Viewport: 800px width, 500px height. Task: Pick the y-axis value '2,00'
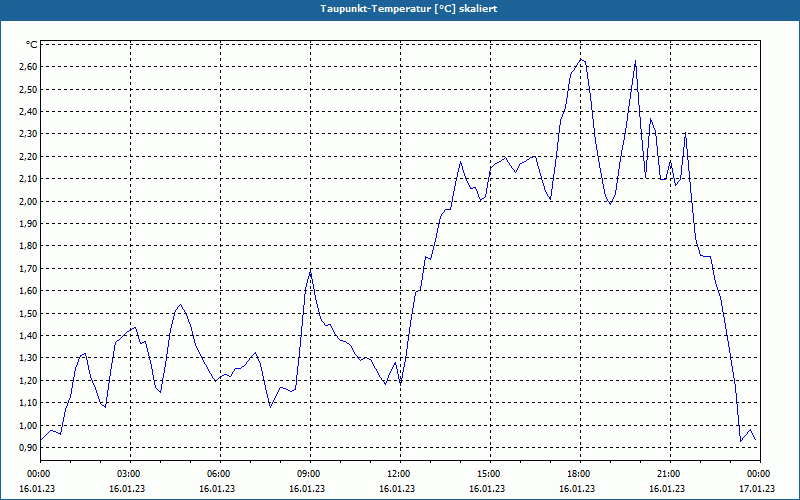click(x=29, y=202)
